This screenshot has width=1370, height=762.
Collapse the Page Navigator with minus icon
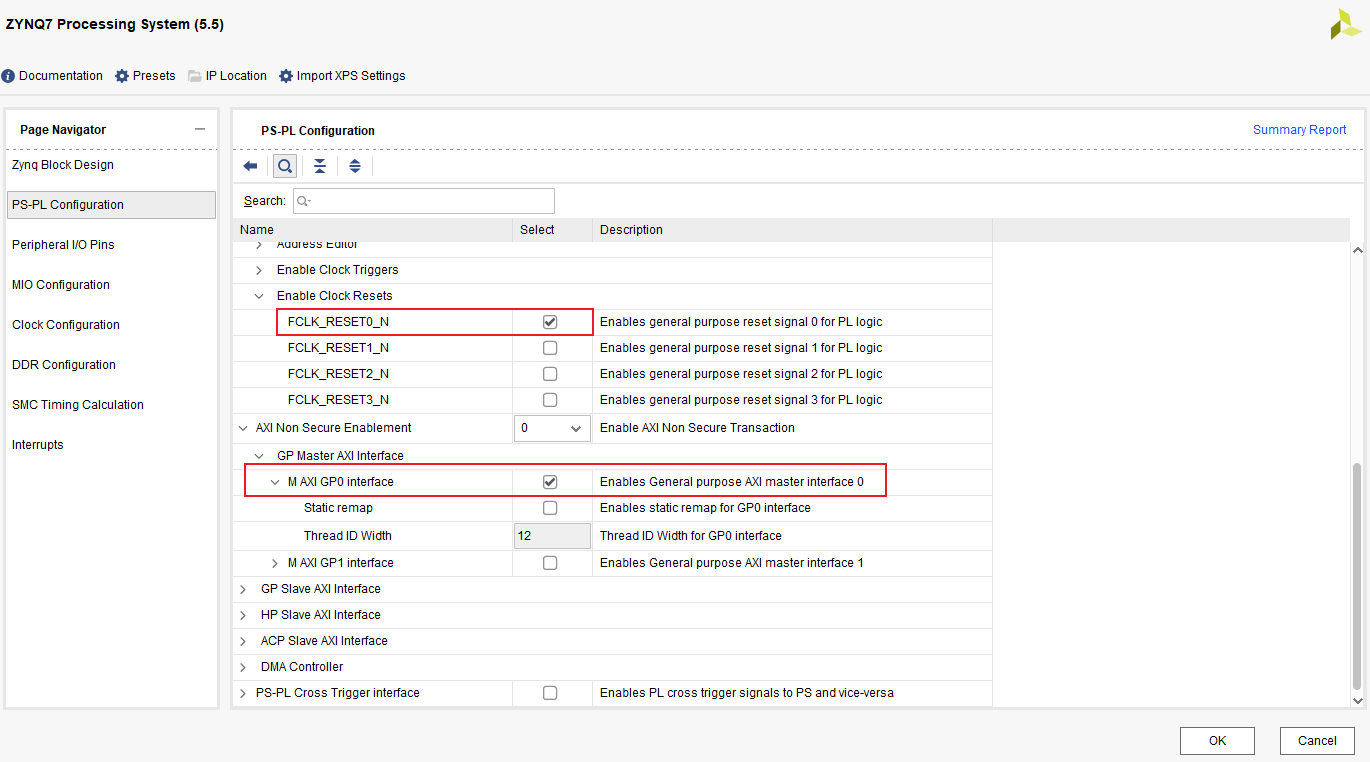tap(200, 129)
